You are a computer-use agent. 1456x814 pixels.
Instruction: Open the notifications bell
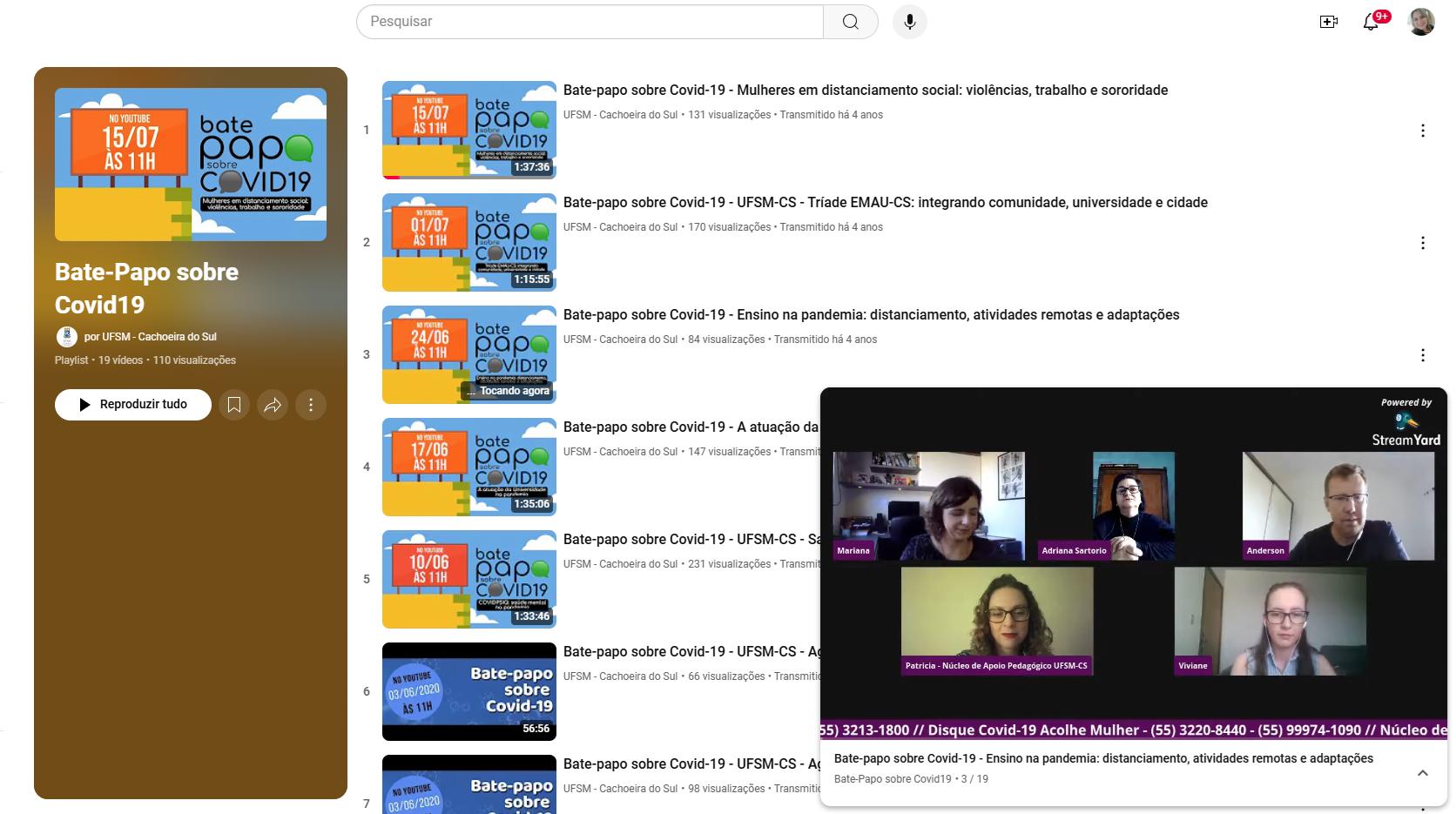pos(1372,22)
